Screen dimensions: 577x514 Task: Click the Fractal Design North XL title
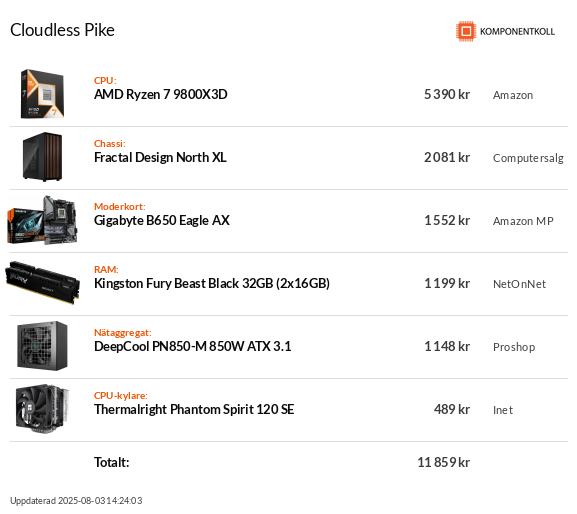160,157
